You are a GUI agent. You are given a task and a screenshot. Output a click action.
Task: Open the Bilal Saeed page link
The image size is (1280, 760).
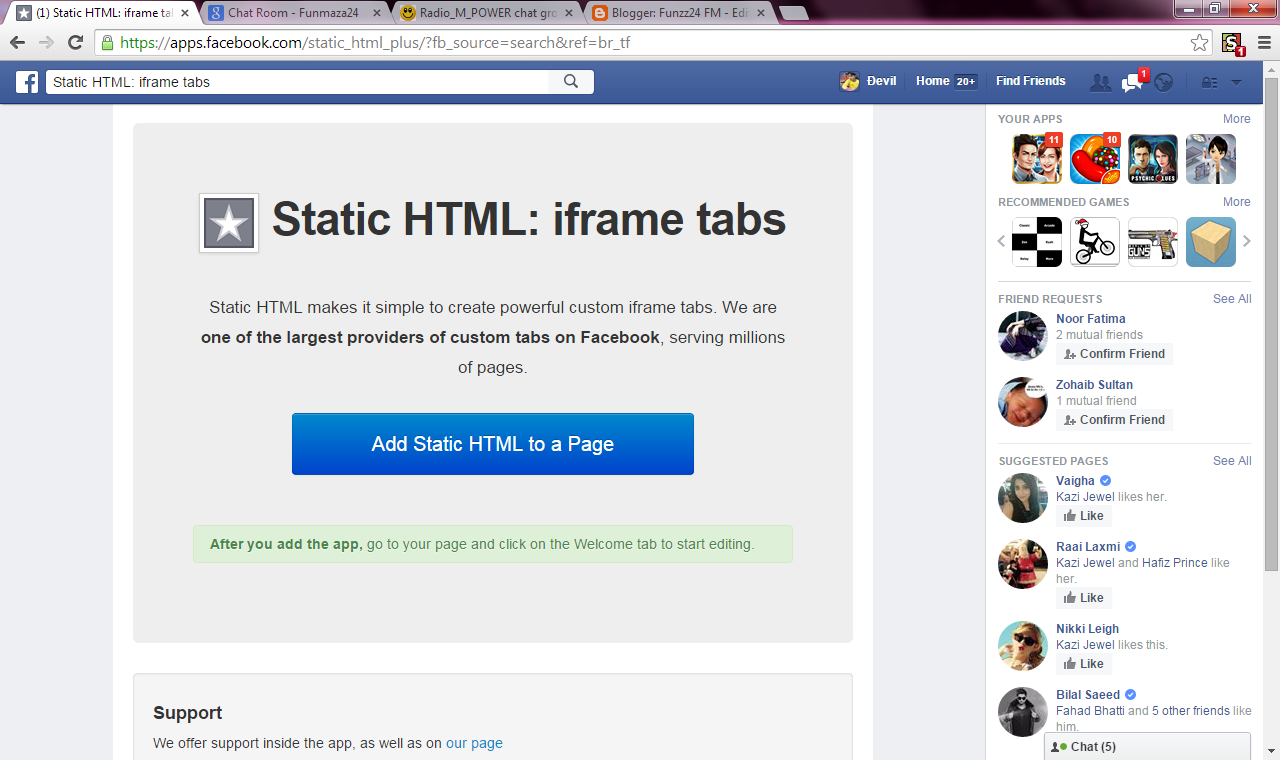point(1088,695)
